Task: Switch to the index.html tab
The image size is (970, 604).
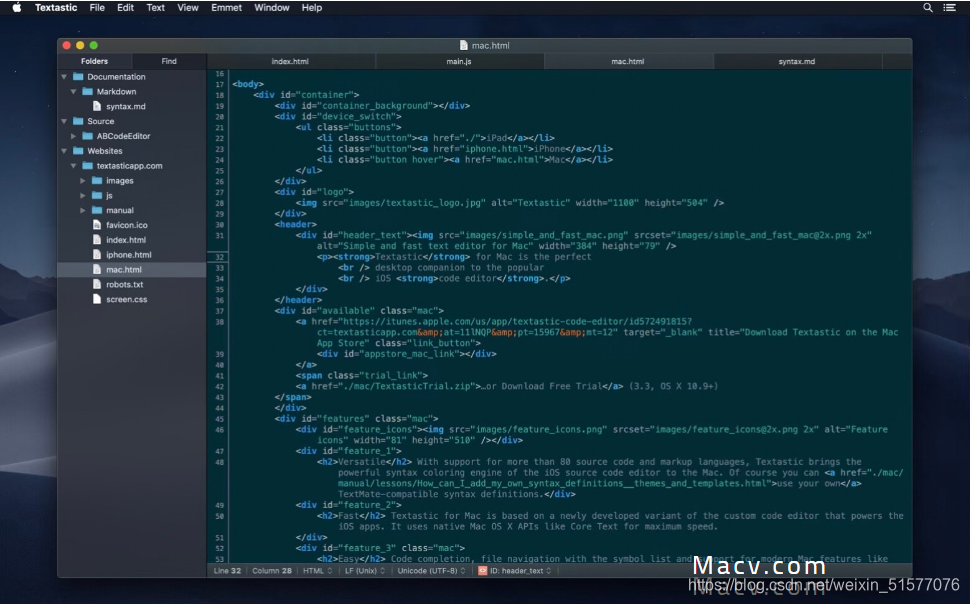Action: pos(290,61)
